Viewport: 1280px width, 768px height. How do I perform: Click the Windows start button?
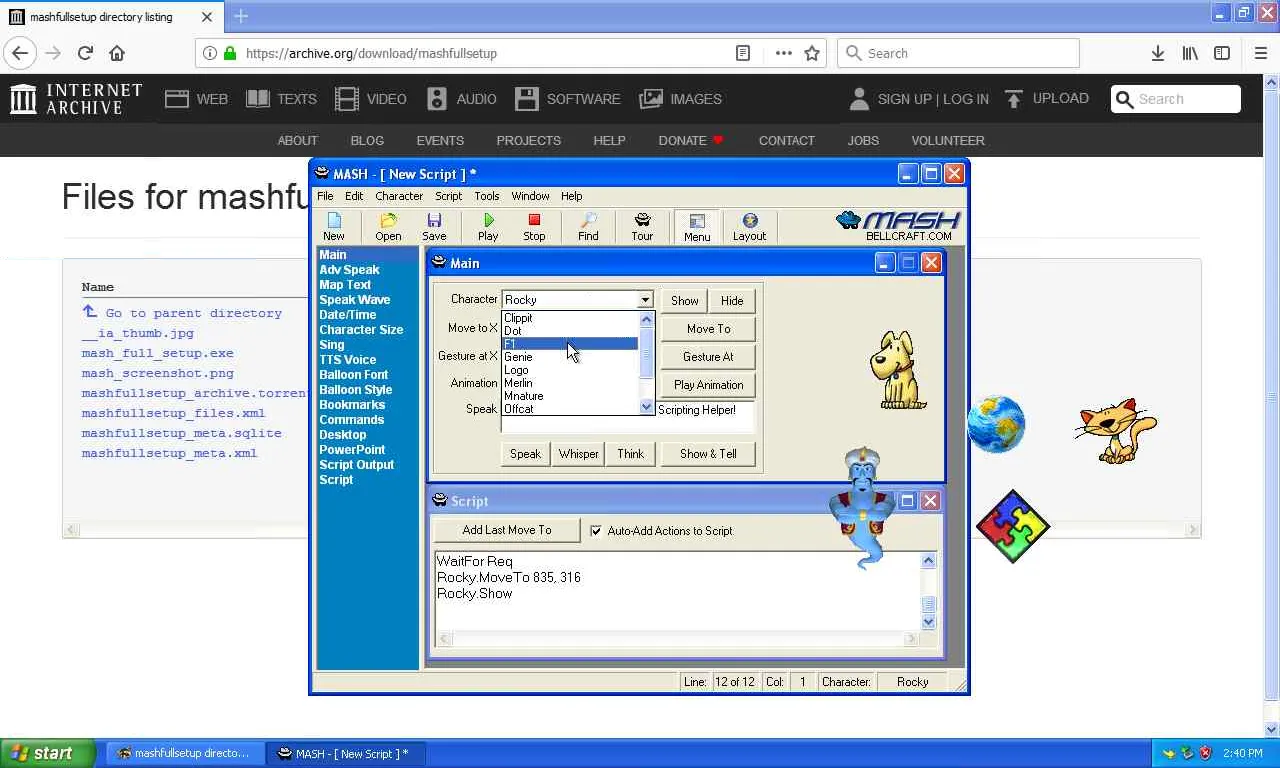[48, 753]
